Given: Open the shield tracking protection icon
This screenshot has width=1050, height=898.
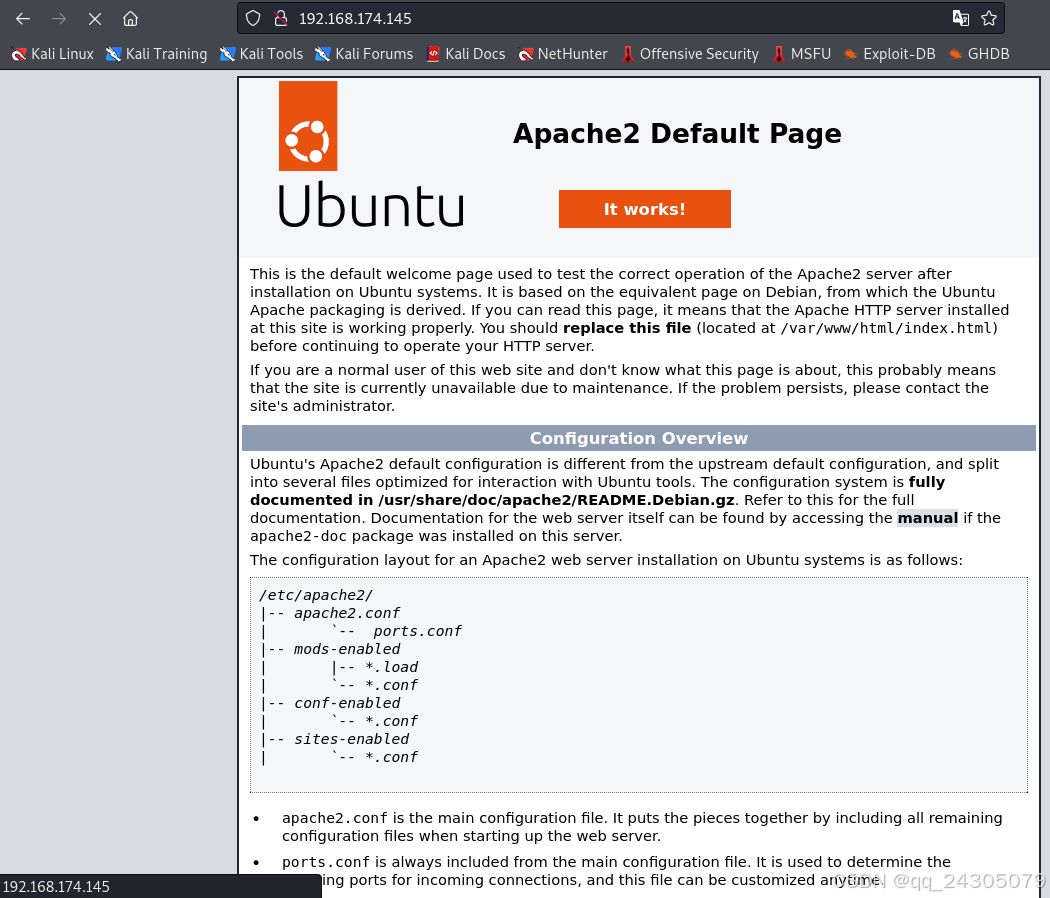Looking at the screenshot, I should (x=253, y=19).
